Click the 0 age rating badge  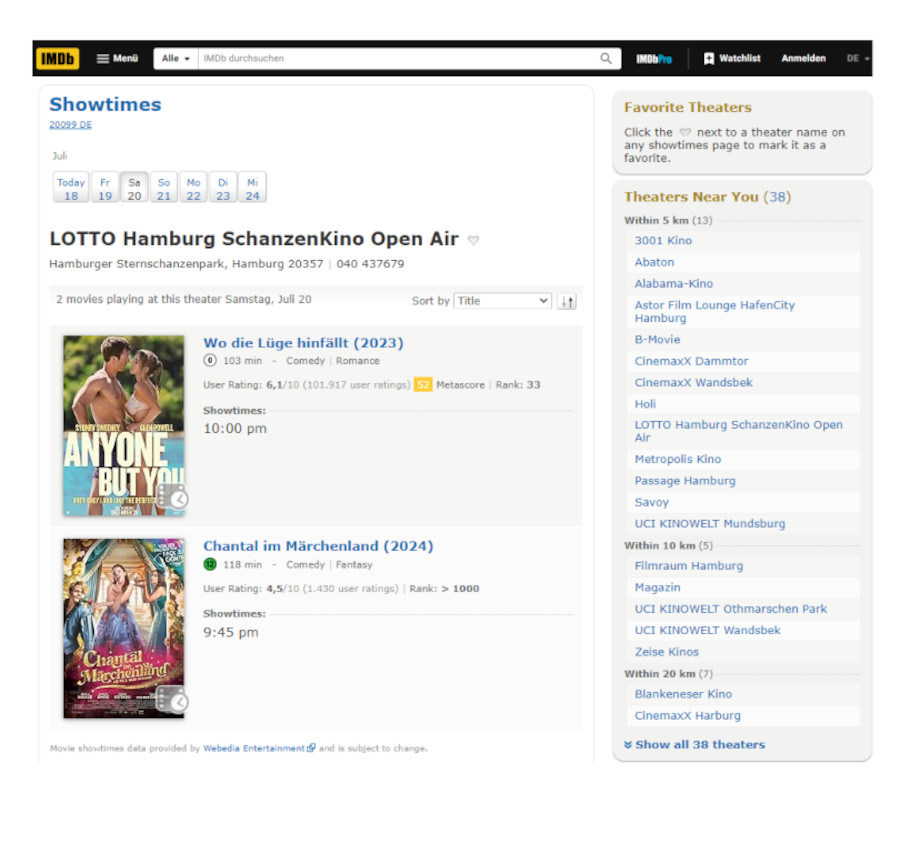tap(210, 361)
